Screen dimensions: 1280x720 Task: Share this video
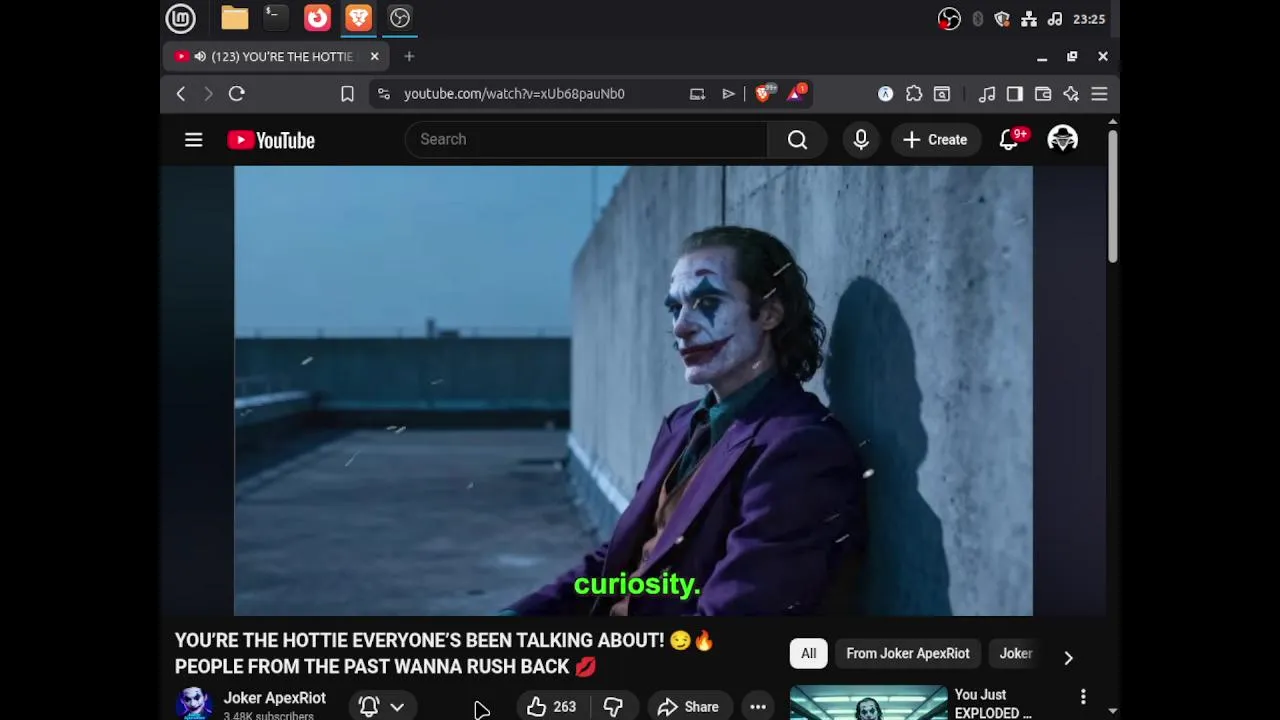click(x=688, y=707)
